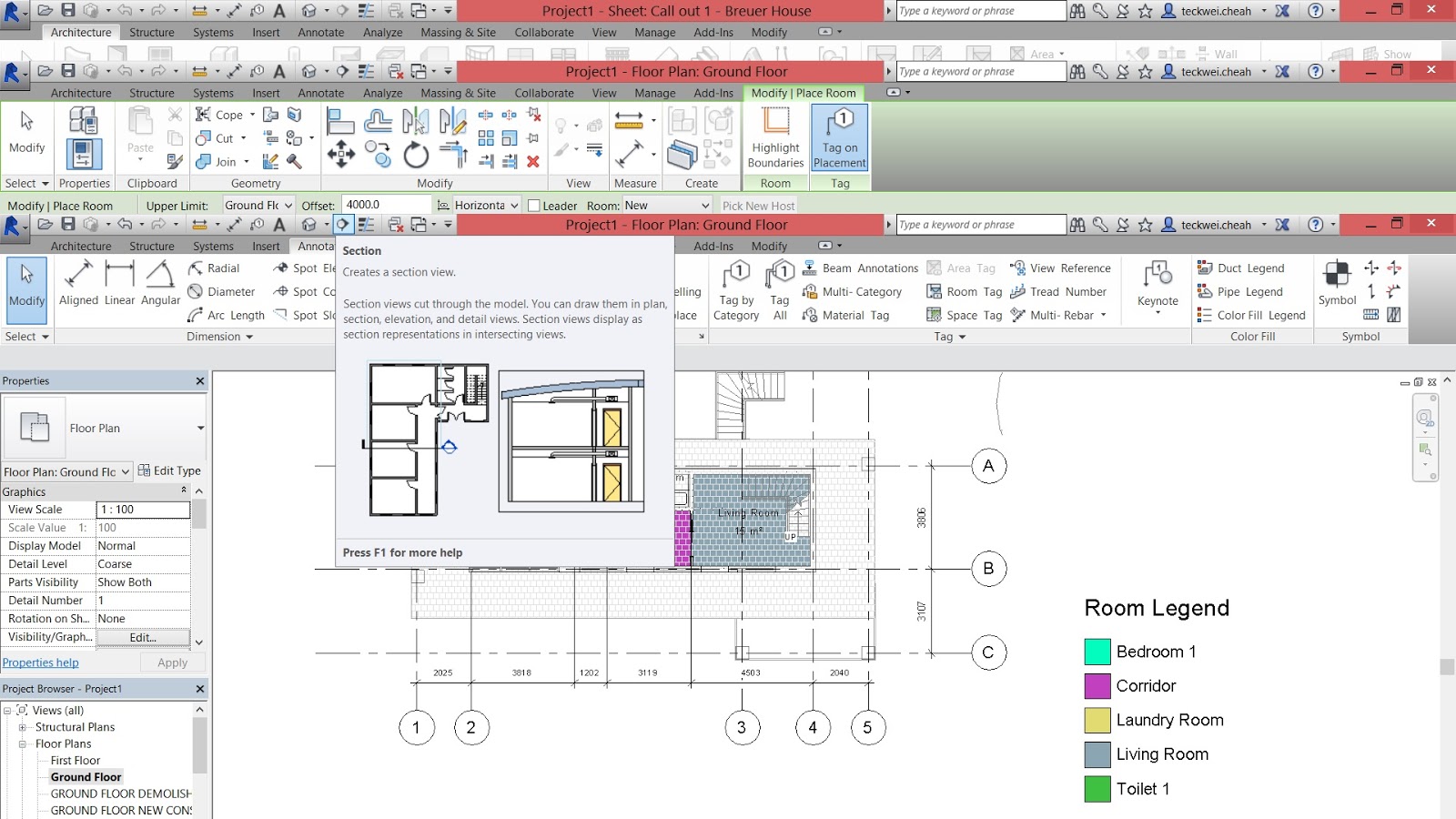The height and width of the screenshot is (819, 1456).
Task: Select the Space Tag tool
Action: click(x=964, y=316)
